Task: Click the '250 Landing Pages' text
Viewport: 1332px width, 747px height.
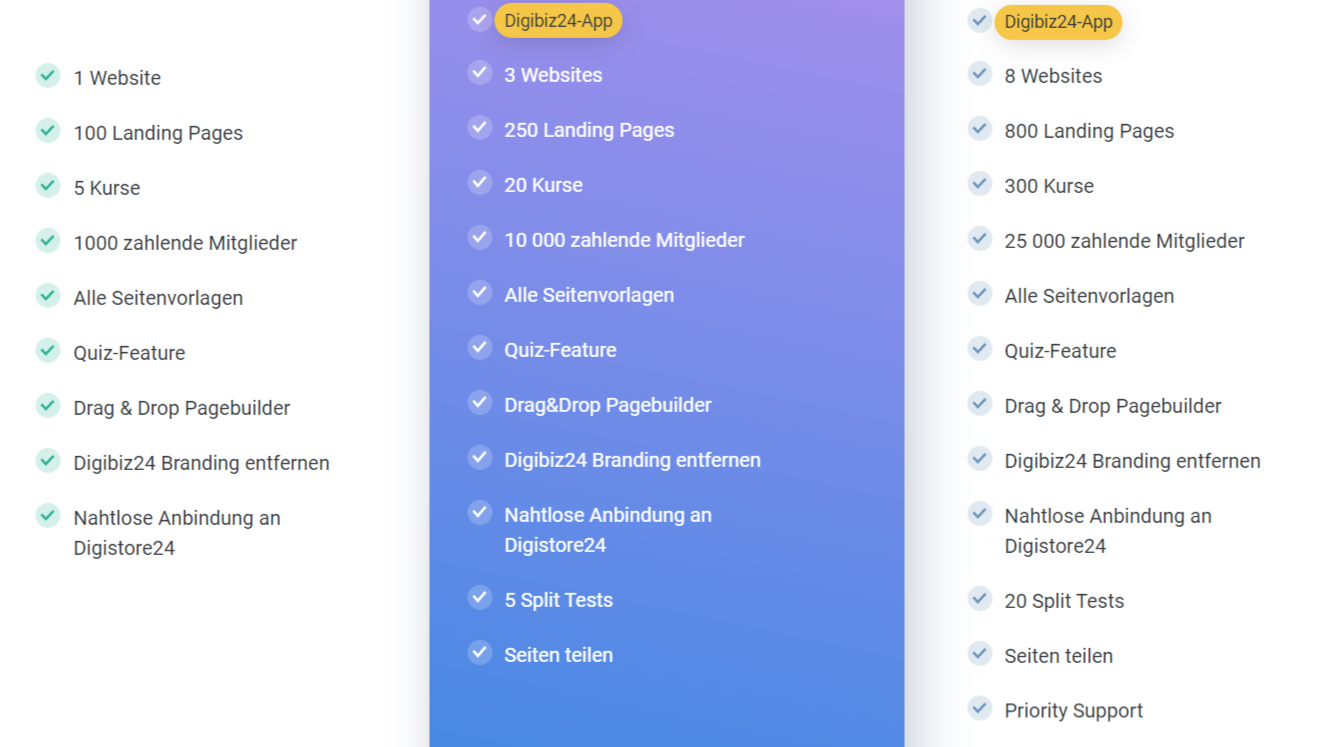Action: 589,130
